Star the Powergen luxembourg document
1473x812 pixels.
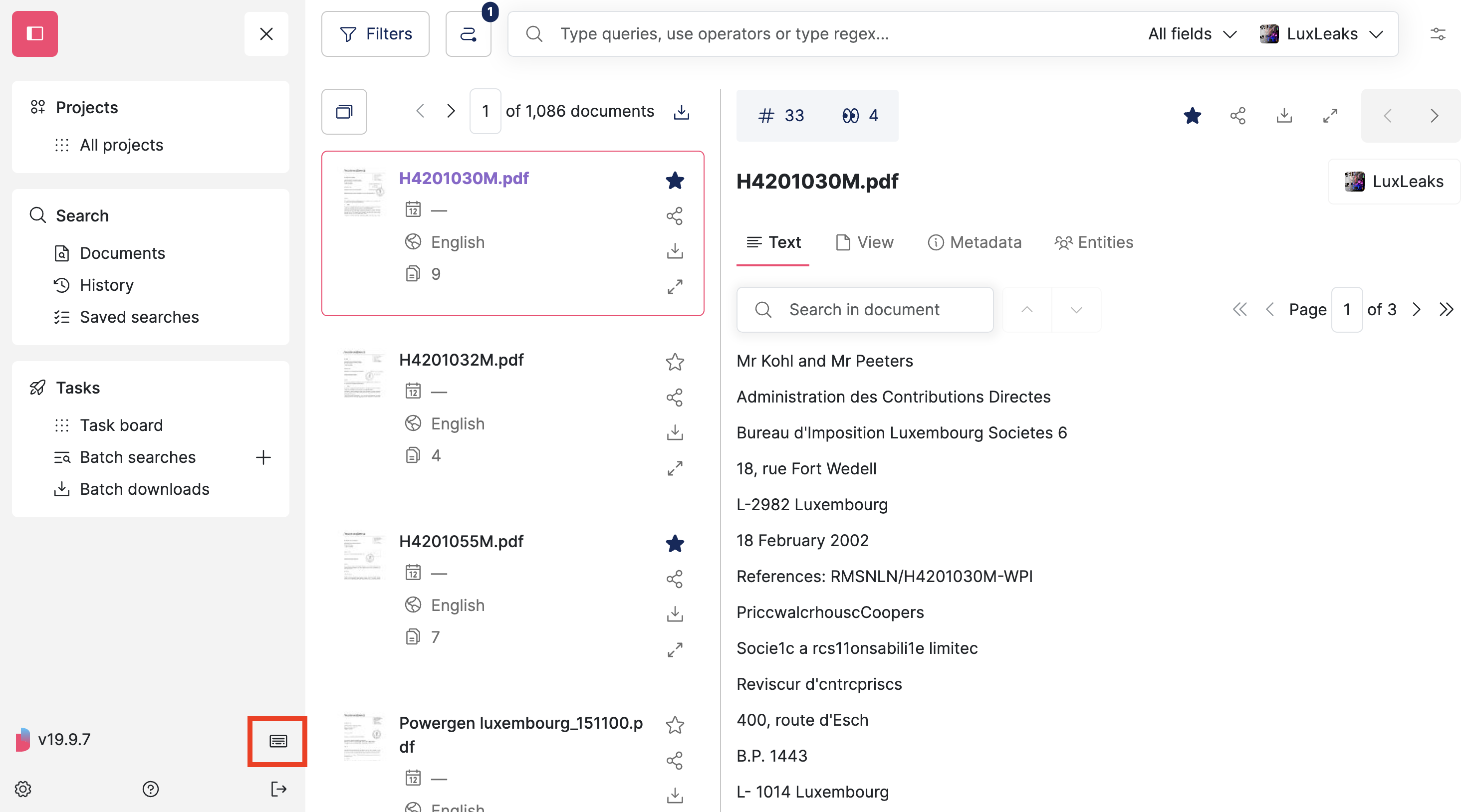[x=675, y=725]
